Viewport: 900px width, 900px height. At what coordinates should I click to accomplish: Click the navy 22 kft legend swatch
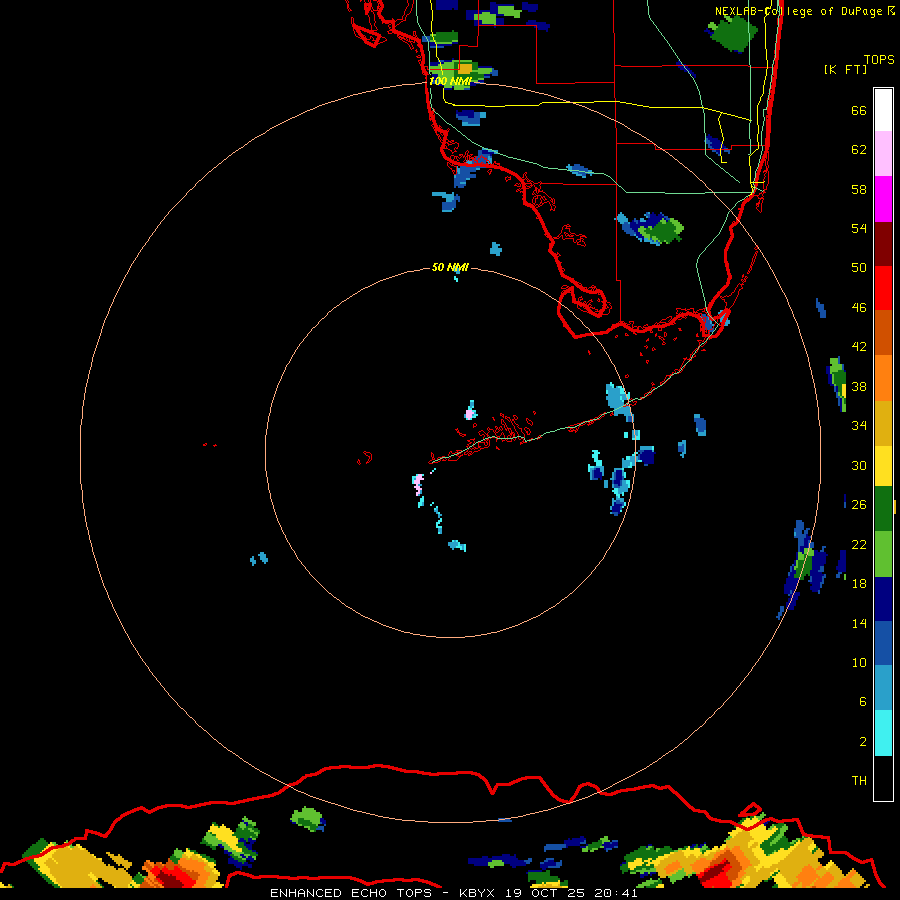tap(883, 599)
